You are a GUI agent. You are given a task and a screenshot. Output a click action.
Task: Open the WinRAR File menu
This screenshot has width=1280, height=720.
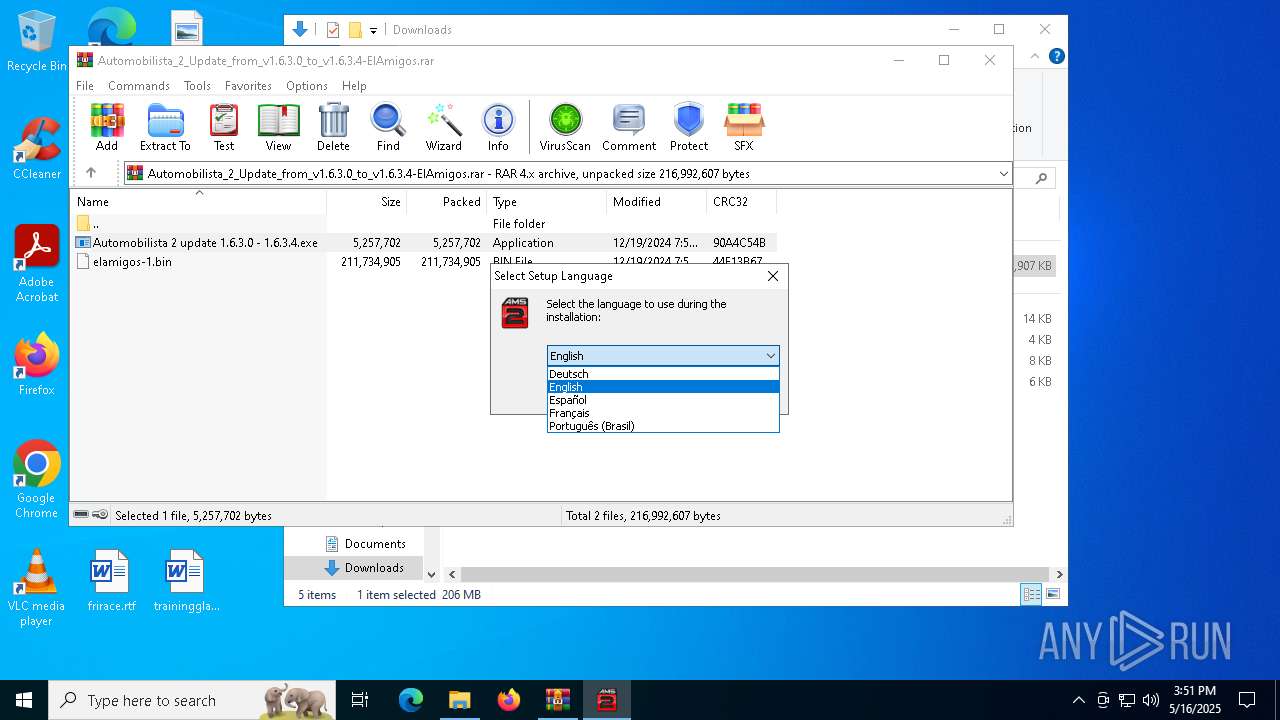coord(85,86)
